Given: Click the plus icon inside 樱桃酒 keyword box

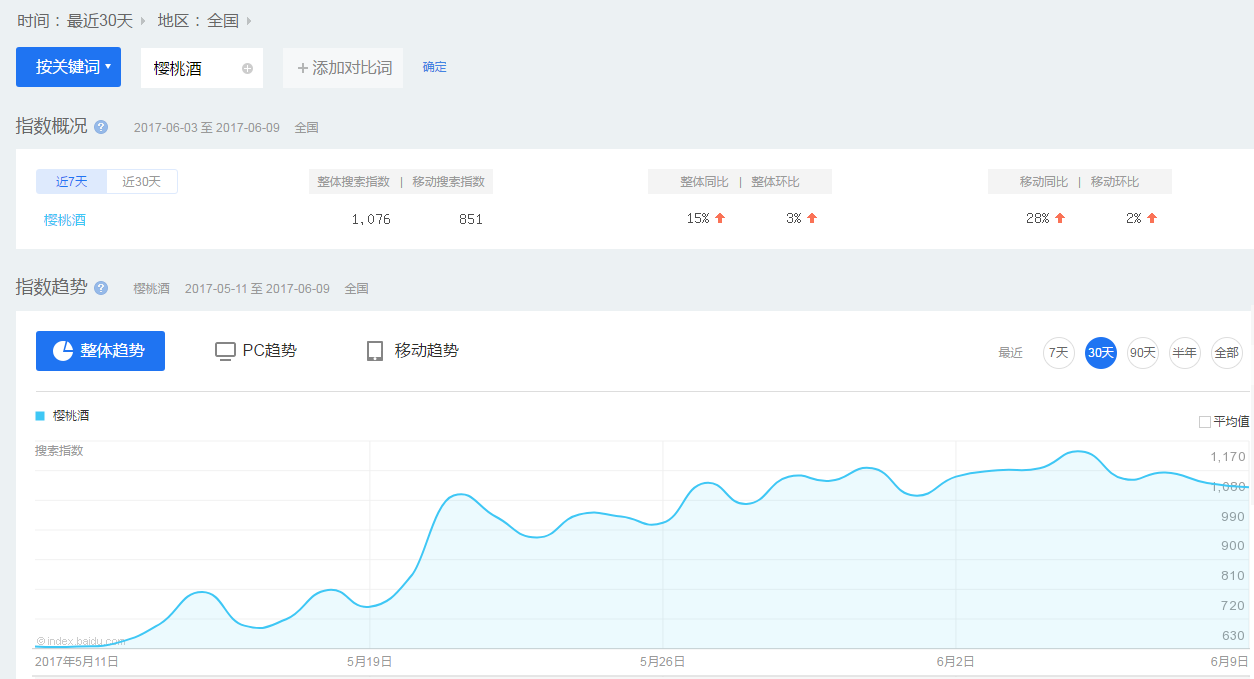Looking at the screenshot, I should tap(247, 69).
